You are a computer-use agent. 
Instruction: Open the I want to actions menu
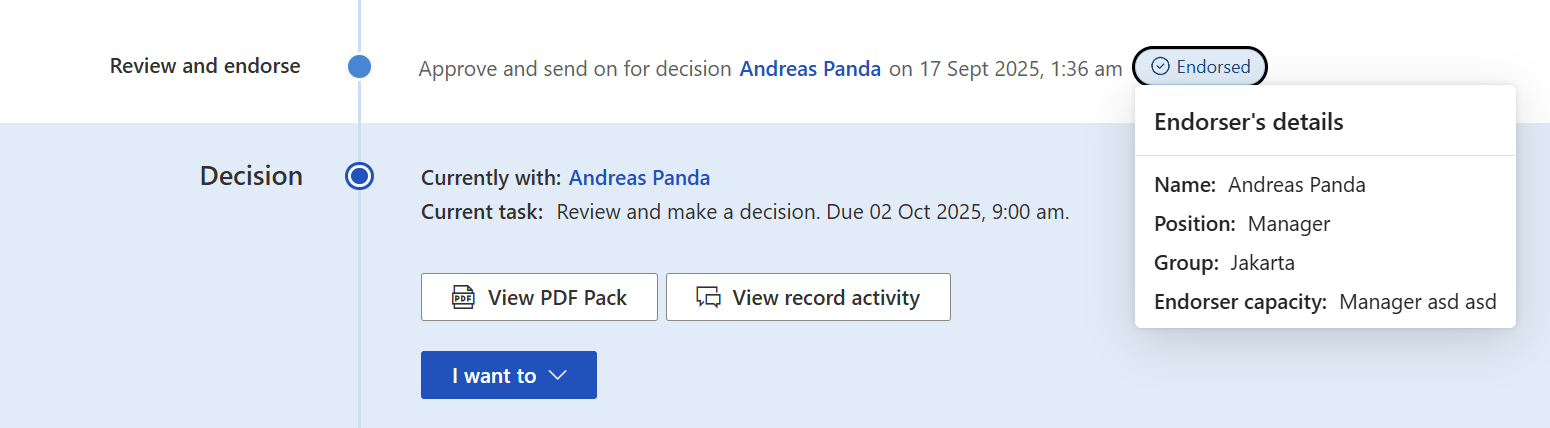coord(508,376)
